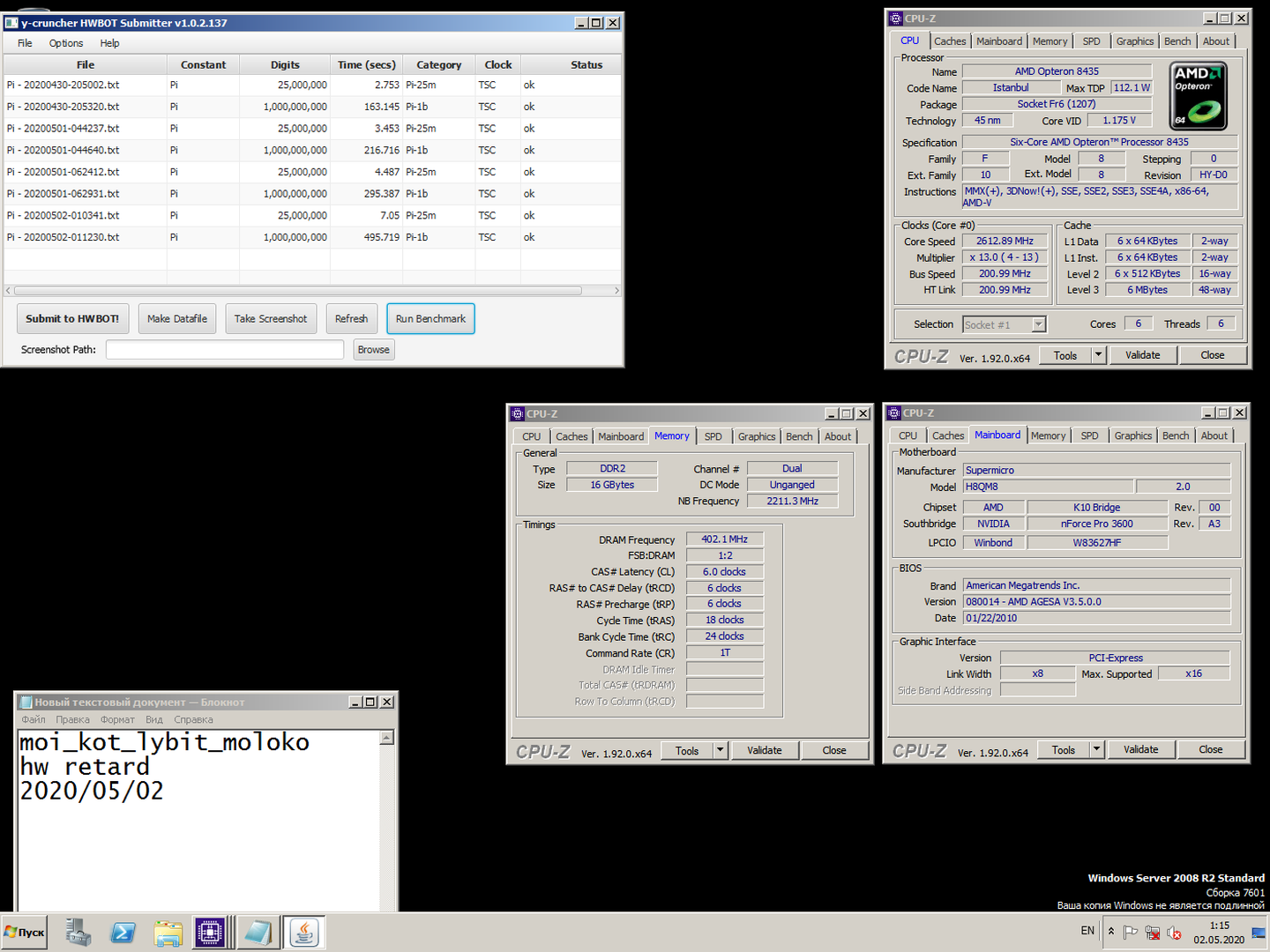
Task: Open the Пуск start button
Action: pos(25,933)
